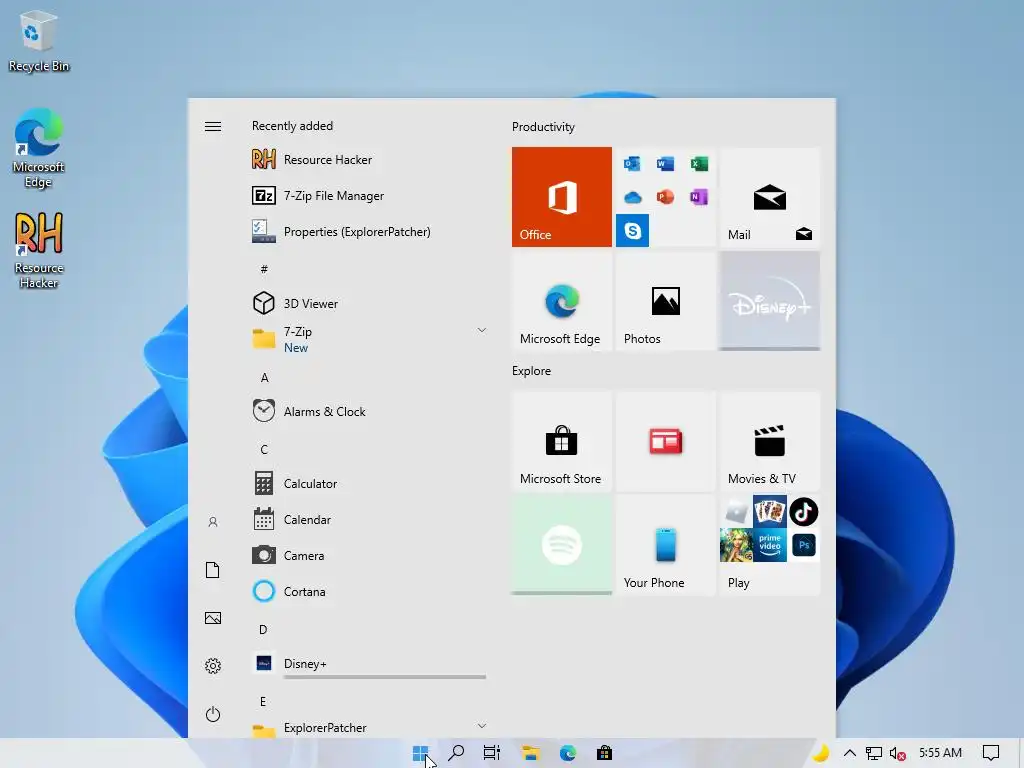Screen dimensions: 1024x768
Task: Open 3D Viewer app
Action: pyautogui.click(x=369, y=303)
